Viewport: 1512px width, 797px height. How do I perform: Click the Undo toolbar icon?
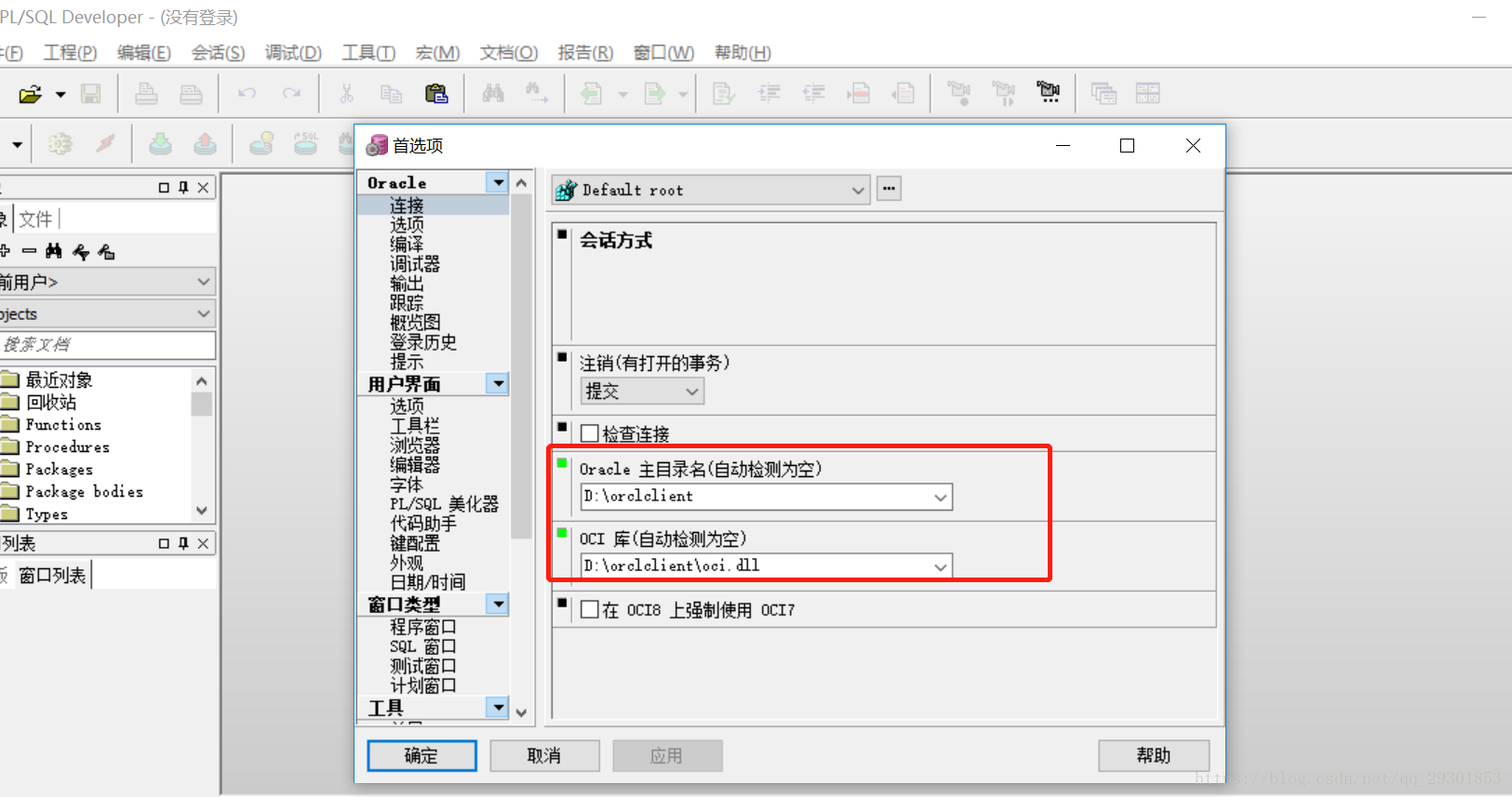tap(247, 94)
